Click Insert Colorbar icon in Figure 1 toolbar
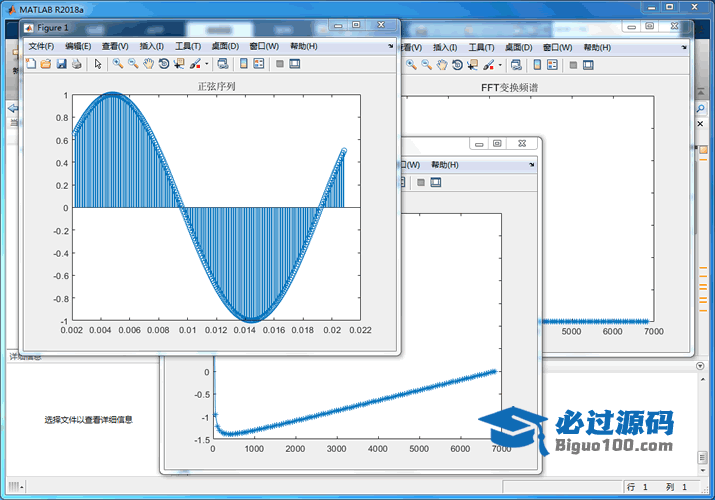The image size is (715, 500). coord(244,64)
